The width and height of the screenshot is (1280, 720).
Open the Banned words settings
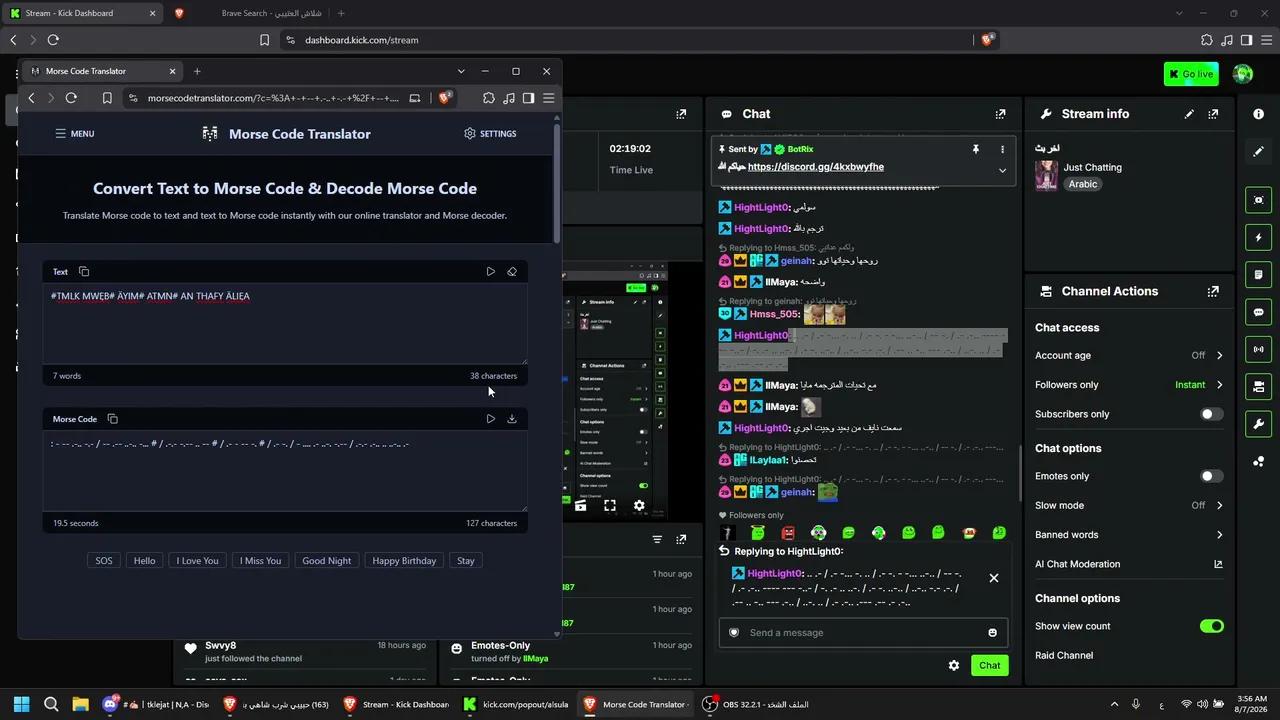(1129, 535)
